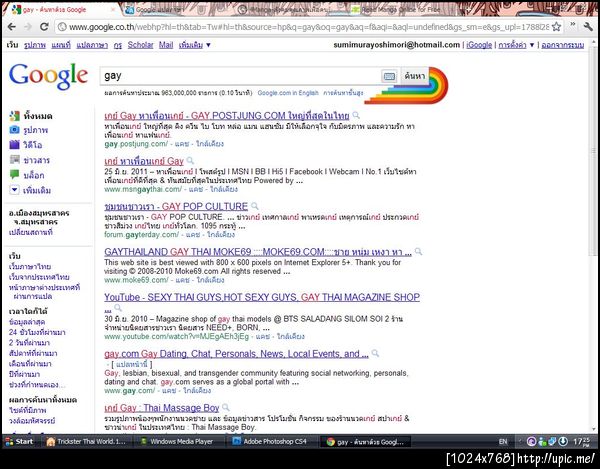This screenshot has height=469, width=600.
Task: Open Scholar in the top navigation bar
Action: 140,45
